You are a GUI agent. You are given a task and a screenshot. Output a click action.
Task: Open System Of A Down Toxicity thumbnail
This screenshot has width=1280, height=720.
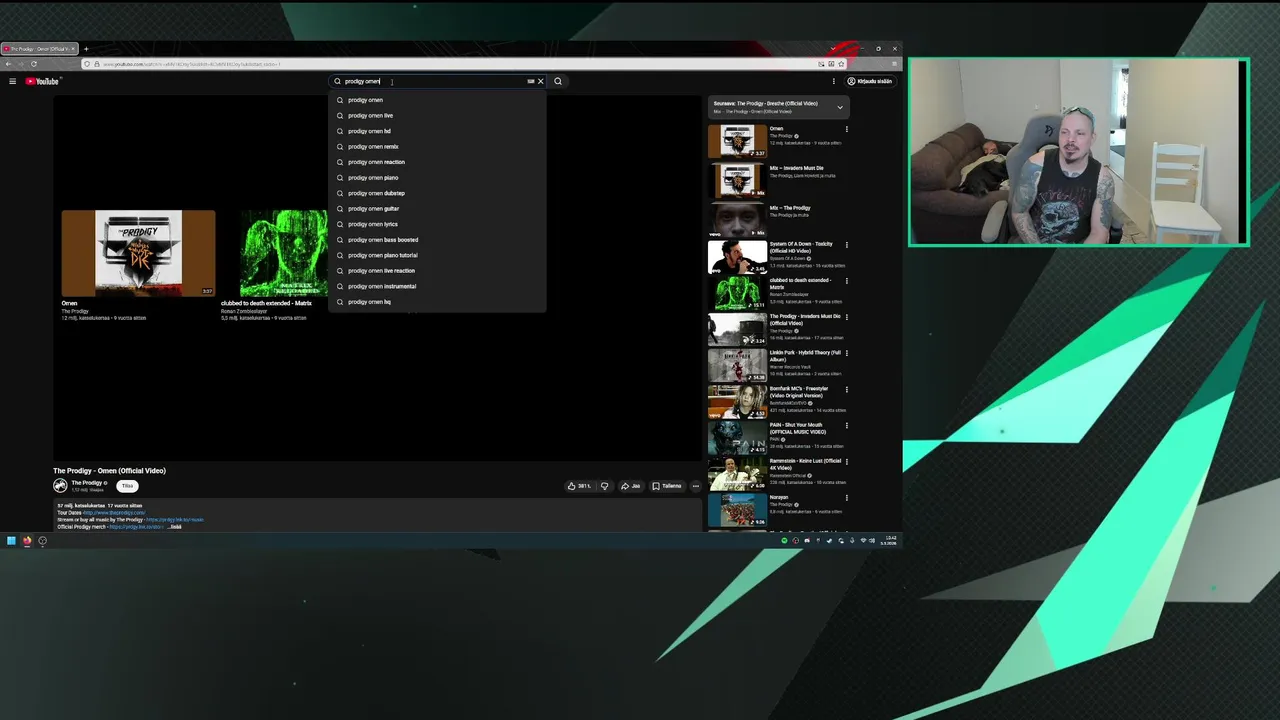(738, 257)
